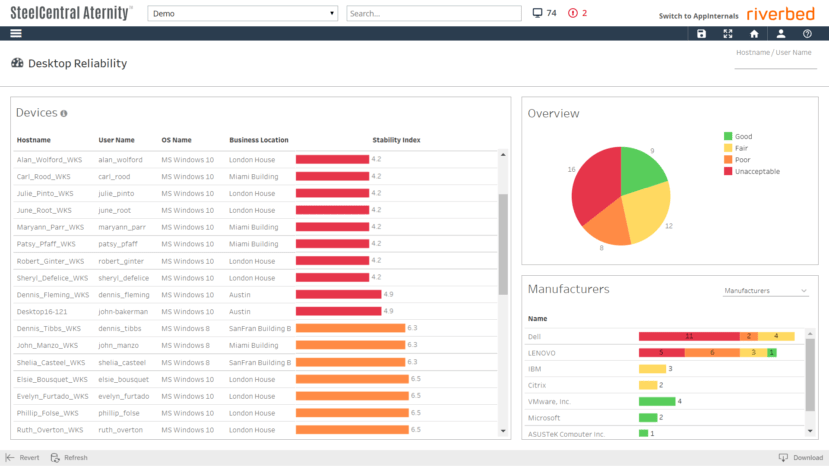This screenshot has width=829, height=466.
Task: Click inside the Search field
Action: (x=434, y=13)
